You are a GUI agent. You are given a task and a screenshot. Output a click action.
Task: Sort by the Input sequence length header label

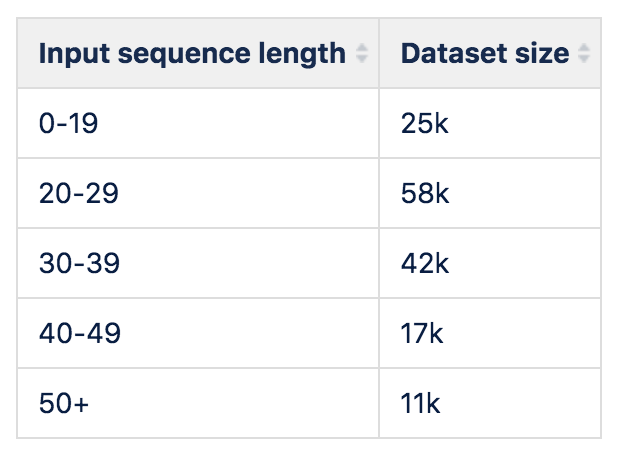(x=192, y=53)
